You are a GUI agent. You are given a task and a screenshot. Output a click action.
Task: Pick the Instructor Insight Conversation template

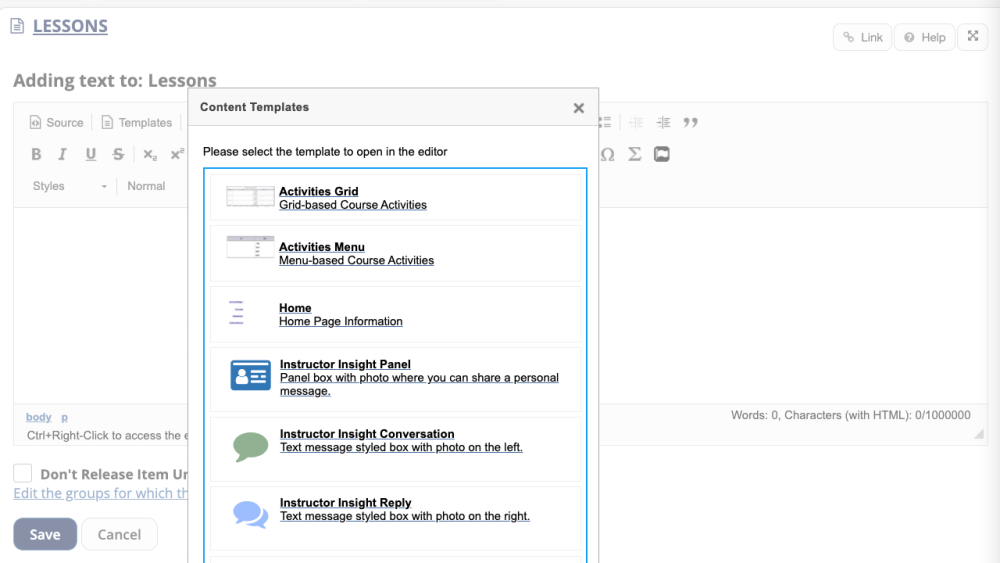(x=395, y=448)
